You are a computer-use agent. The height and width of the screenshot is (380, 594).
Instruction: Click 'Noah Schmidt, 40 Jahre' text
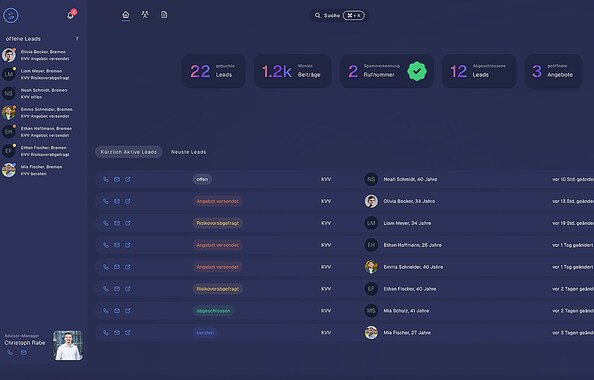tap(410, 179)
